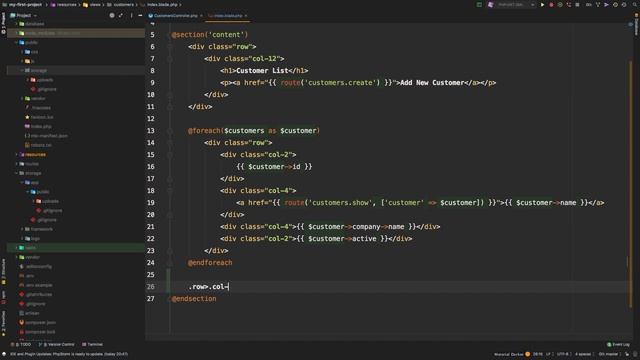Start debugging with the red bug icon
This screenshot has height=360, width=640.
coord(551,4)
